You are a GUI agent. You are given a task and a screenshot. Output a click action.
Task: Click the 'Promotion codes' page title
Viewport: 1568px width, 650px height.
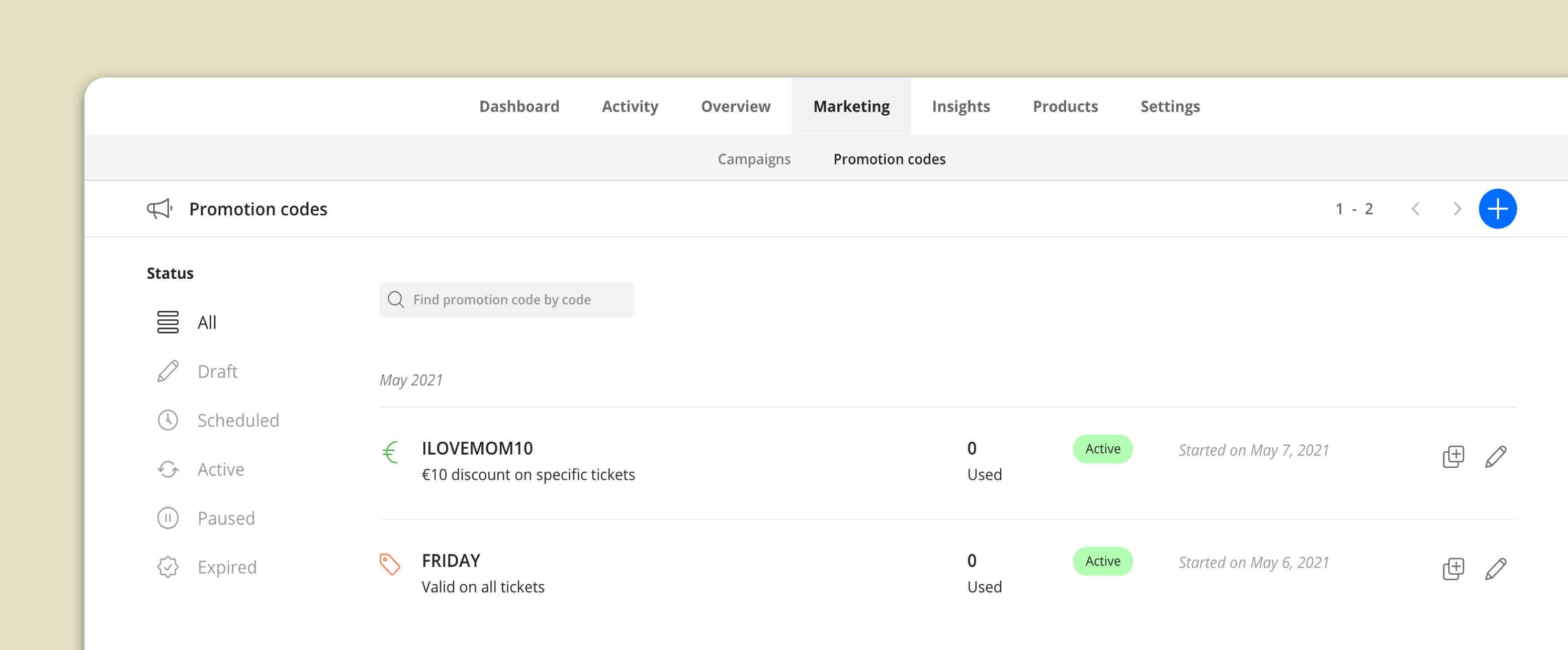click(258, 209)
